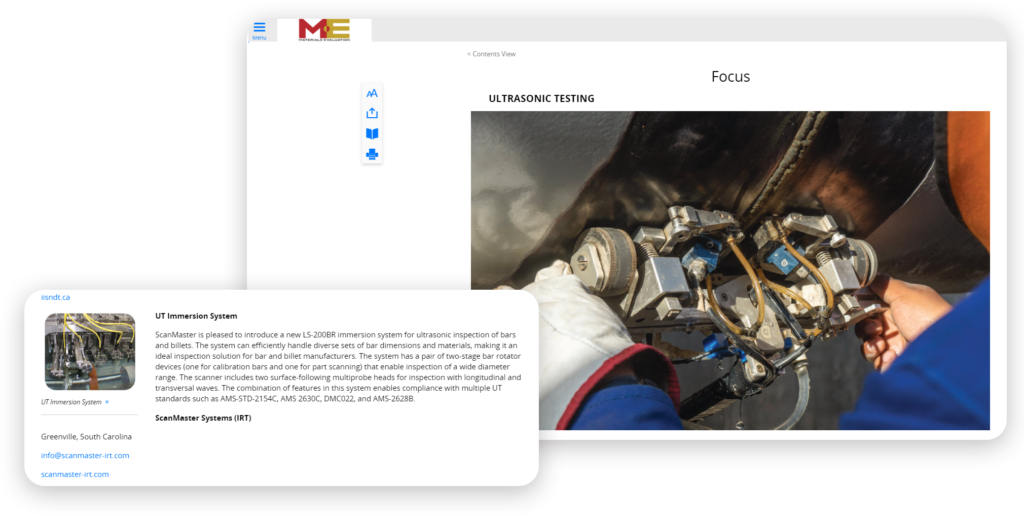Click the ULTRASONIC TESTING heading
The height and width of the screenshot is (516, 1024).
click(x=541, y=99)
